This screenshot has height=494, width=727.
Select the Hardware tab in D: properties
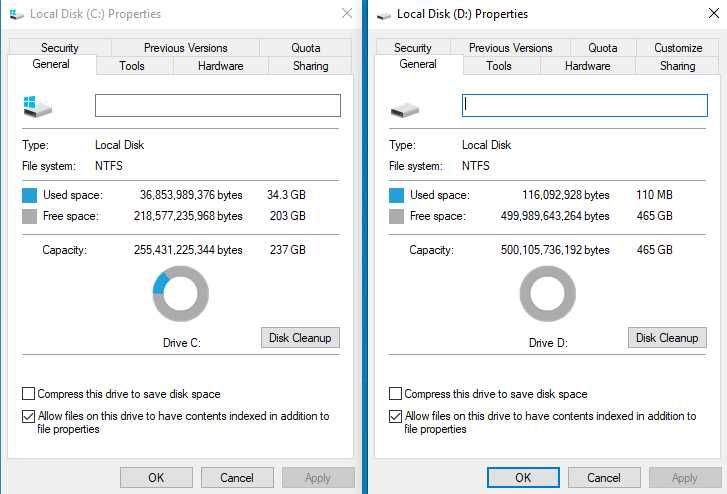pos(587,66)
